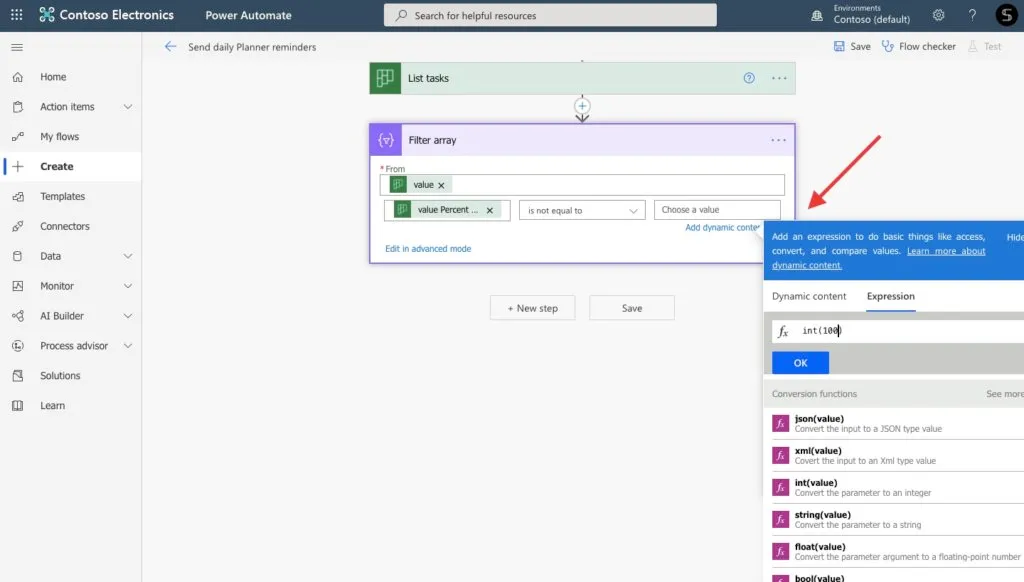Click the expression formula input field
Viewport: 1024px width, 582px height.
(x=898, y=331)
